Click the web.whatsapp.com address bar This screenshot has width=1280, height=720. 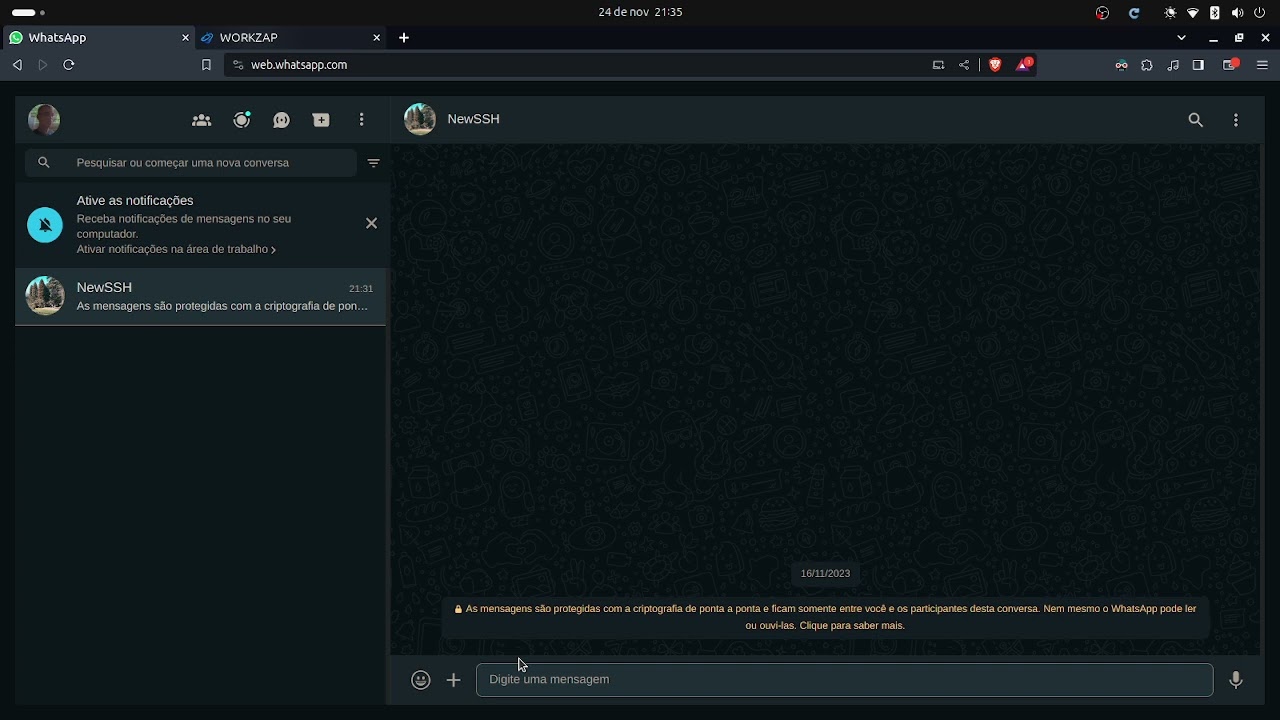578,64
